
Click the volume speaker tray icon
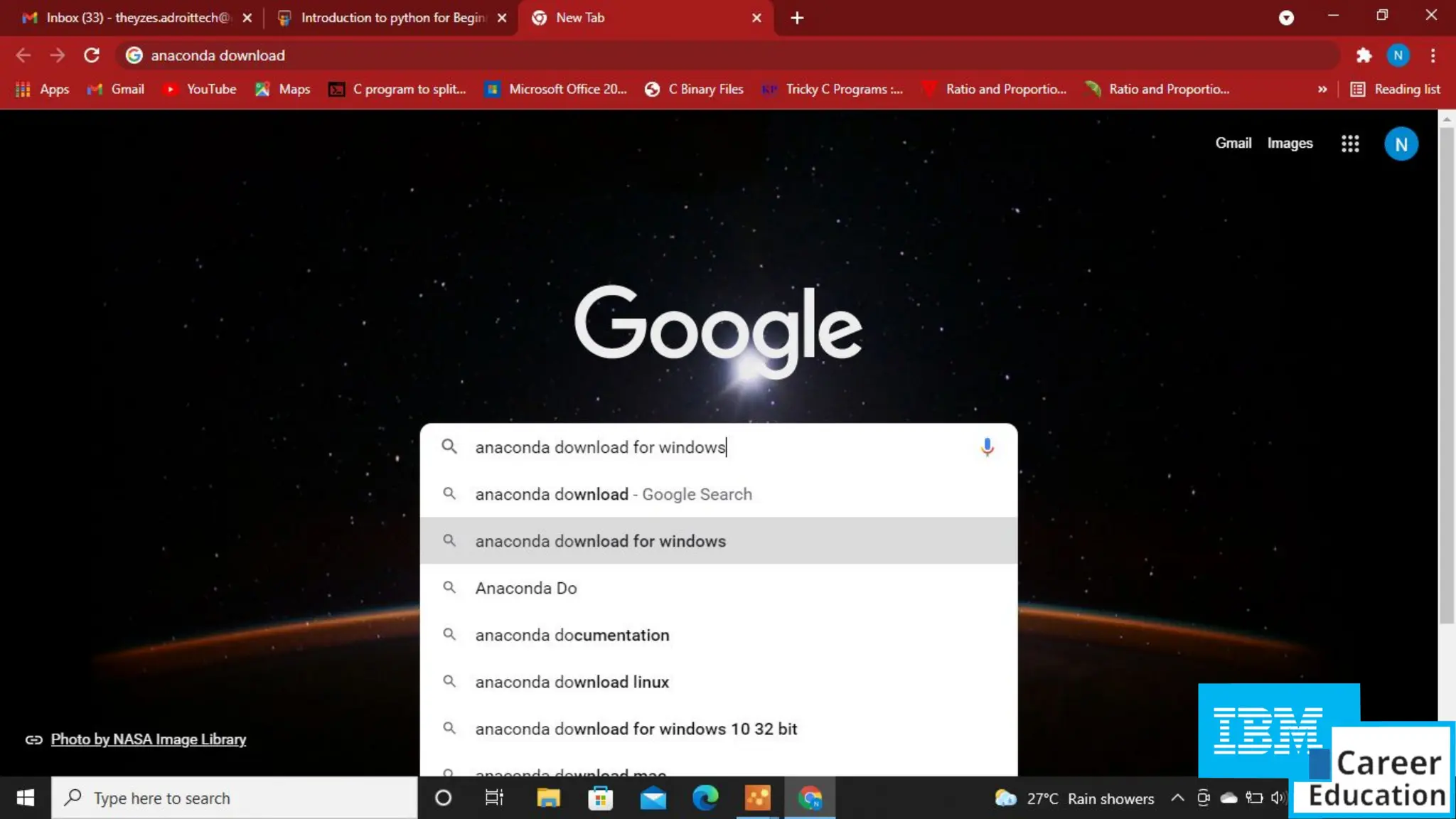coord(1278,798)
